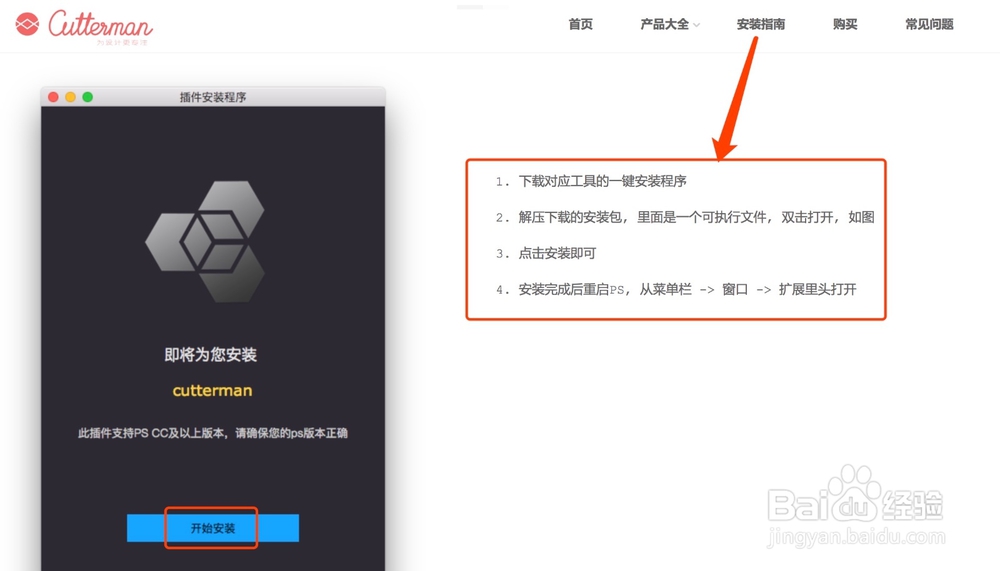Open the 首页 nav item
The width and height of the screenshot is (1000, 571).
click(580, 24)
